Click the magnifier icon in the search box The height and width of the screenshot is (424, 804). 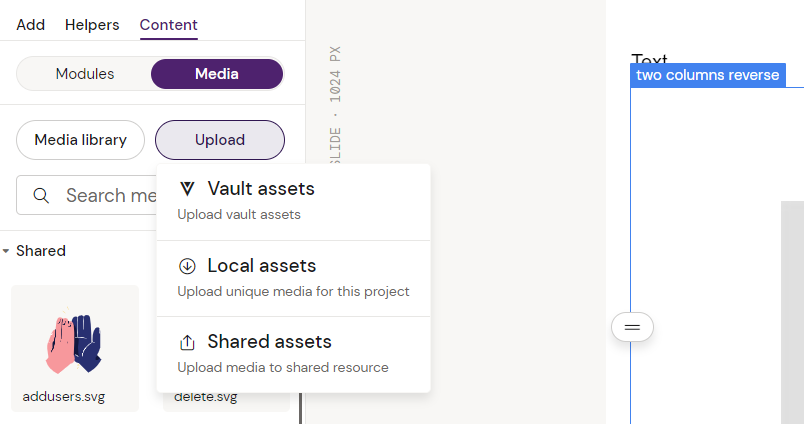(42, 195)
